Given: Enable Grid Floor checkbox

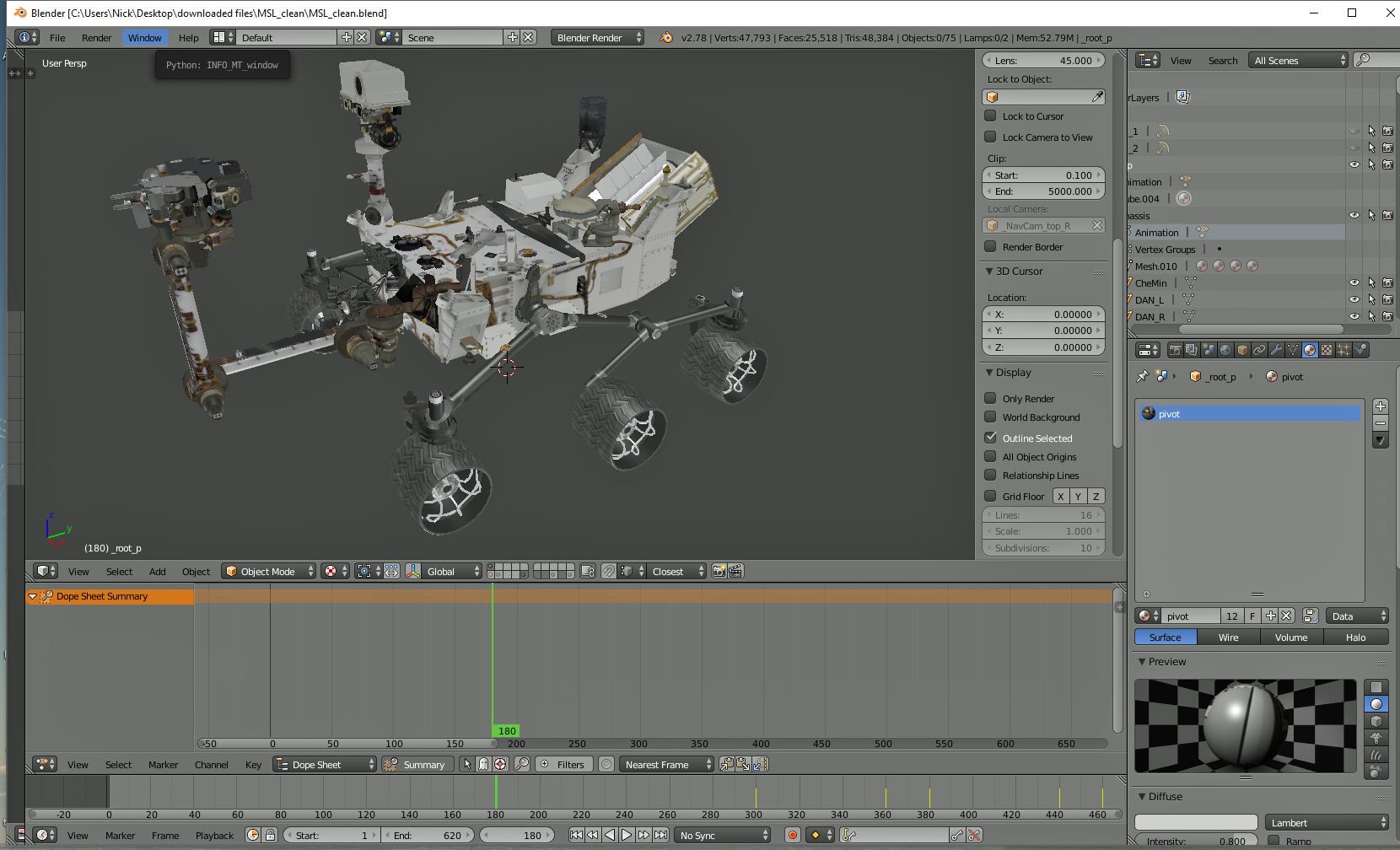Looking at the screenshot, I should [x=991, y=496].
